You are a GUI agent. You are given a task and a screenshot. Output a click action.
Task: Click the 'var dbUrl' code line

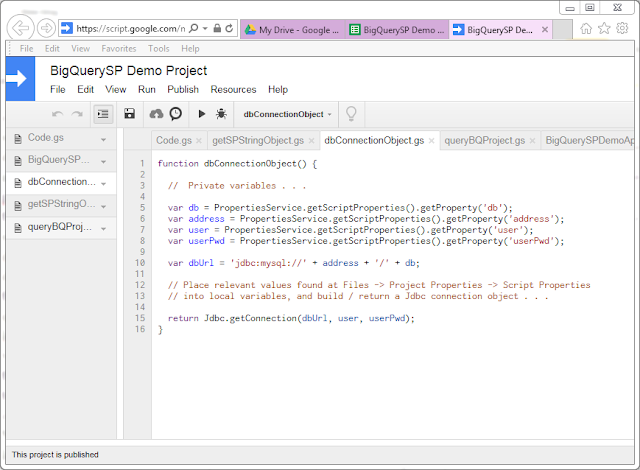pos(293,263)
